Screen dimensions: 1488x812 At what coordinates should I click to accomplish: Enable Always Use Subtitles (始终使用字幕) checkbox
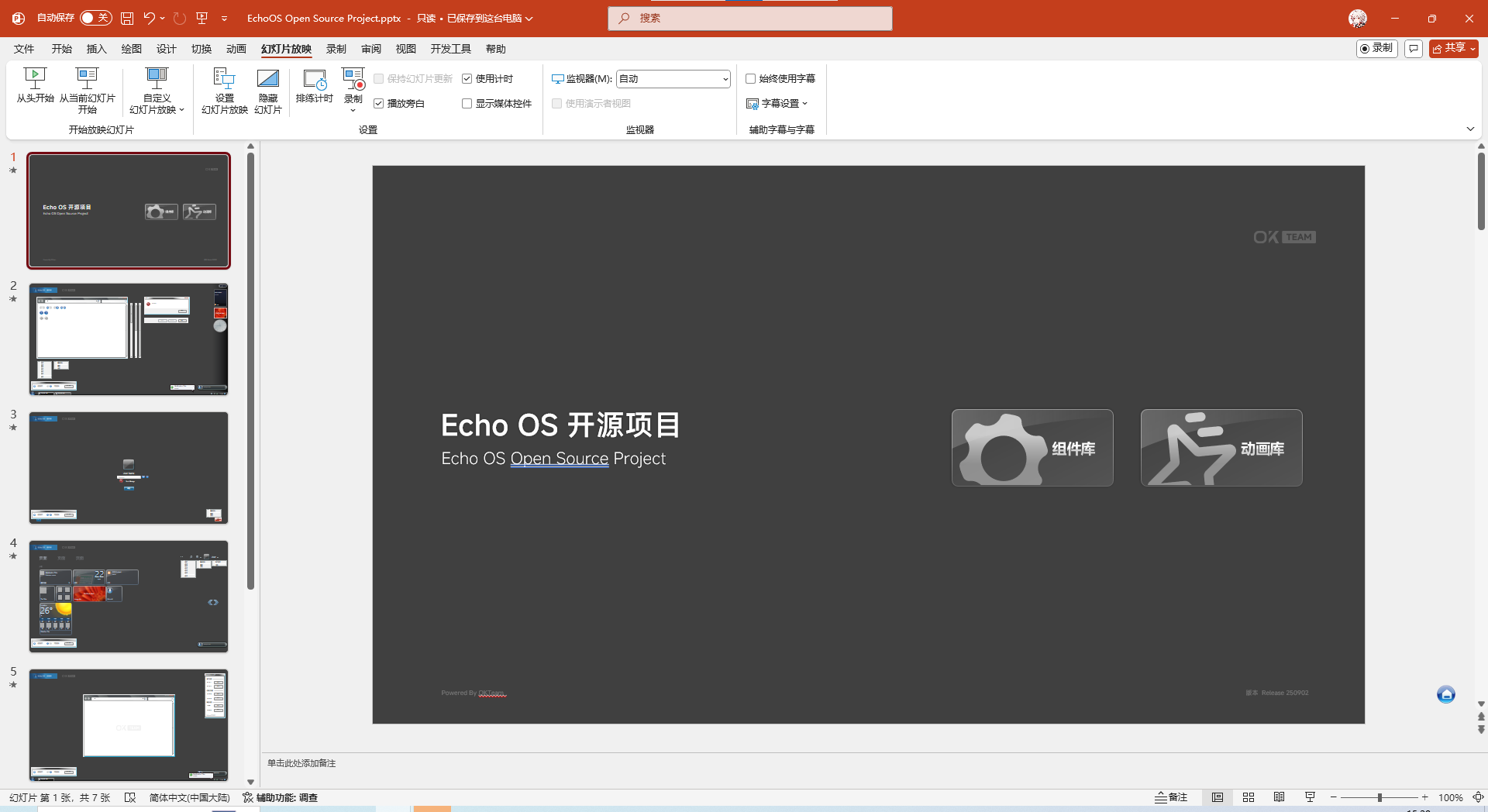(x=750, y=79)
